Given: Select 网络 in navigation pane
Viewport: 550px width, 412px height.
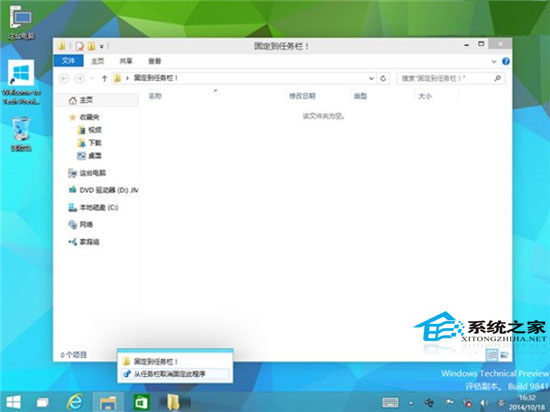Looking at the screenshot, I should [x=81, y=224].
